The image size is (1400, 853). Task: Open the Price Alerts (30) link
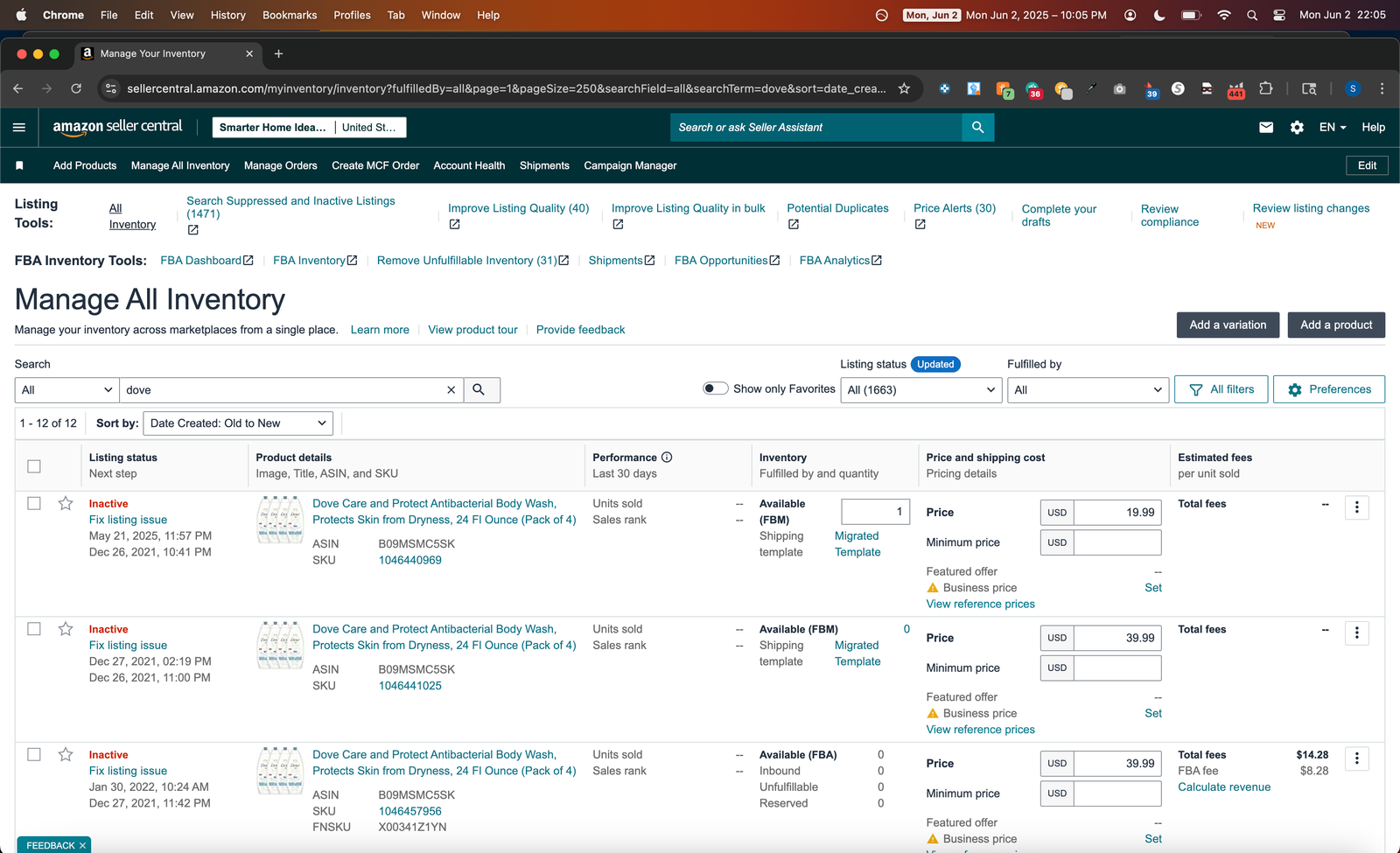955,208
